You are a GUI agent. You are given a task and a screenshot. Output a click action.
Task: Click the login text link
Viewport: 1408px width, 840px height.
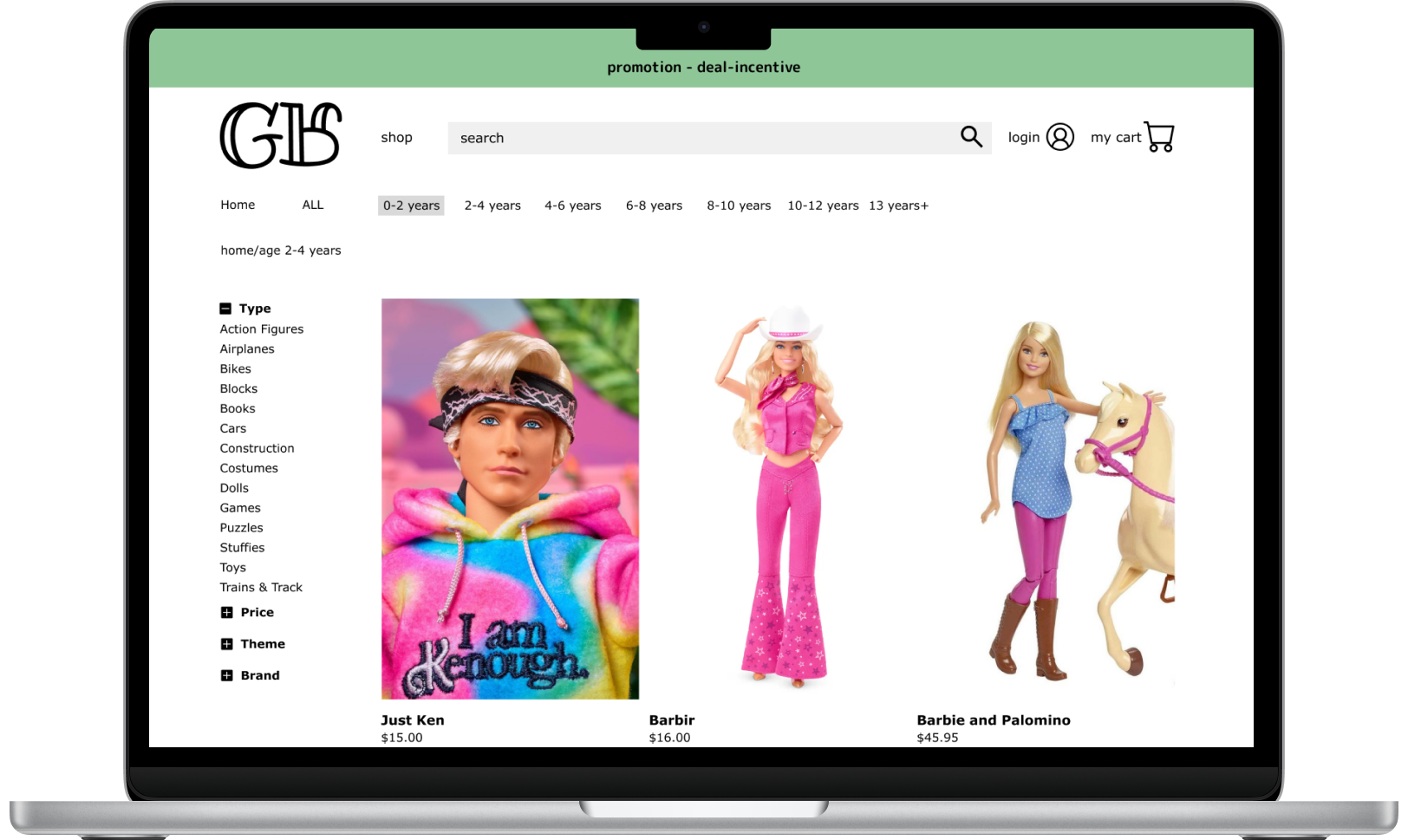[1024, 137]
